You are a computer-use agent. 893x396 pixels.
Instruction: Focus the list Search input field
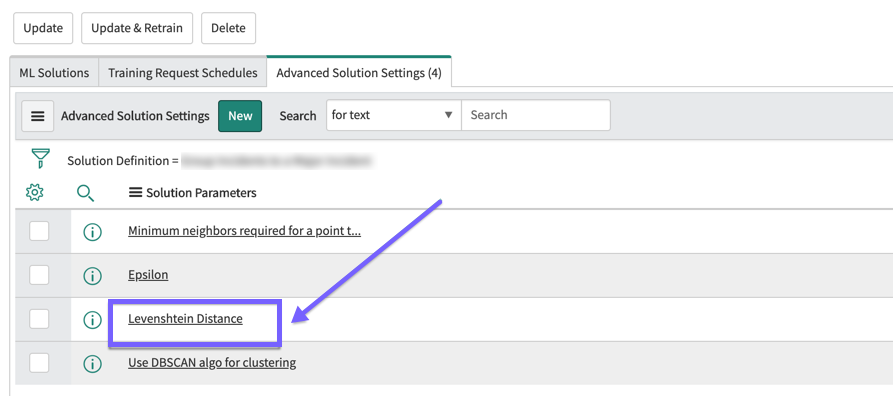click(536, 115)
